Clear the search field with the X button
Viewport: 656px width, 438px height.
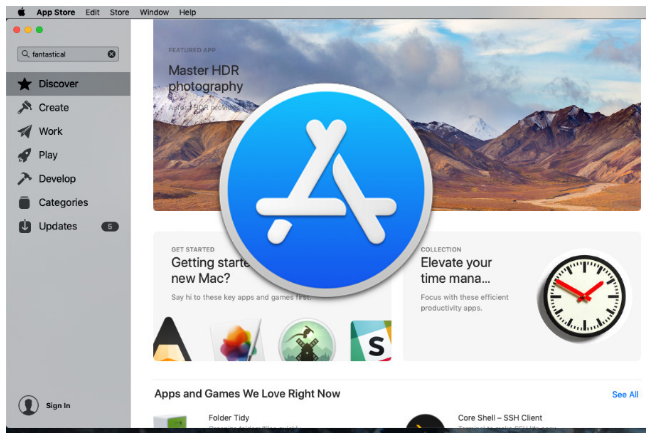[x=112, y=54]
